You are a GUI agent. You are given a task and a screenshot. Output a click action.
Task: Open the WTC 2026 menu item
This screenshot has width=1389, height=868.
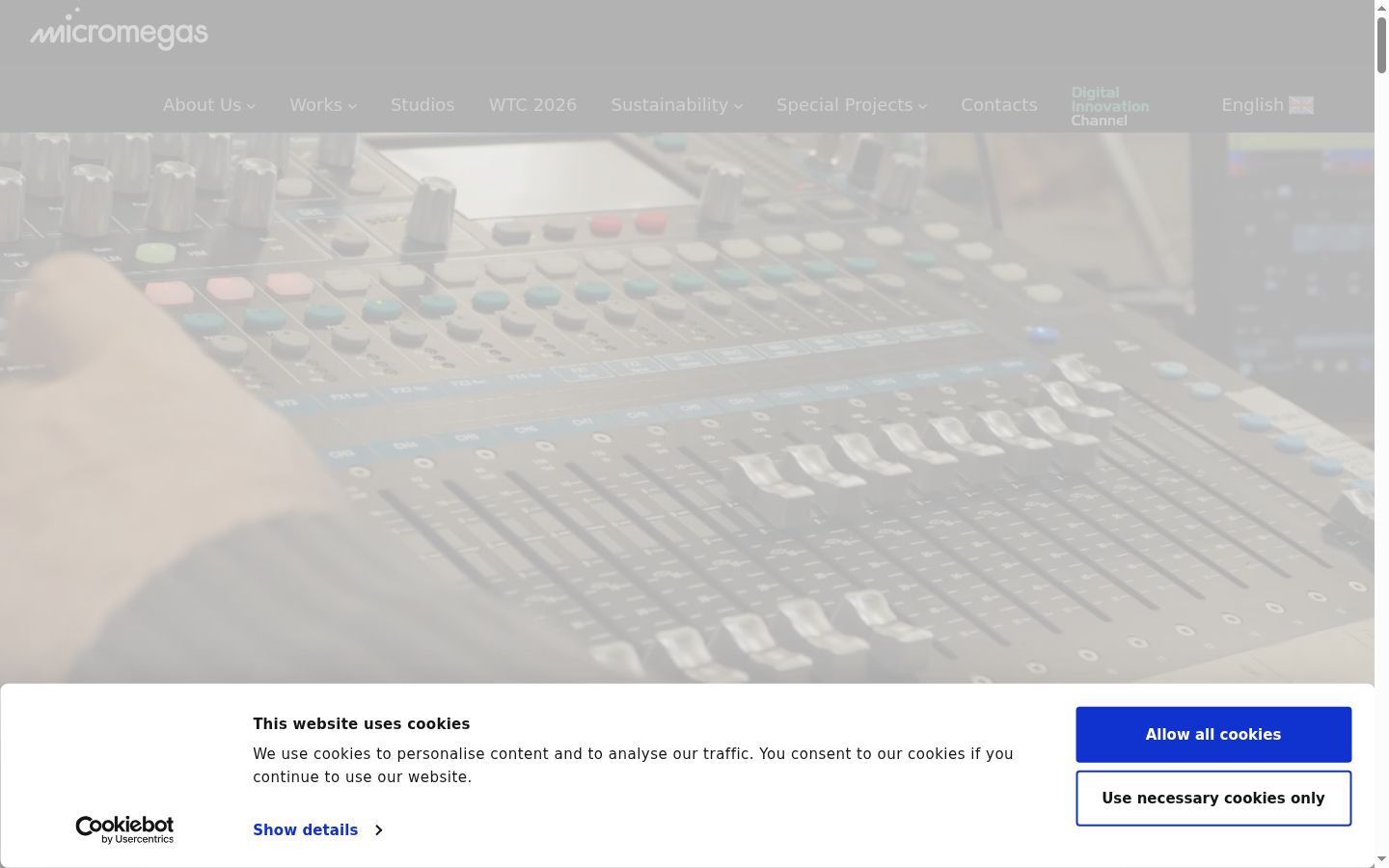pyautogui.click(x=532, y=105)
